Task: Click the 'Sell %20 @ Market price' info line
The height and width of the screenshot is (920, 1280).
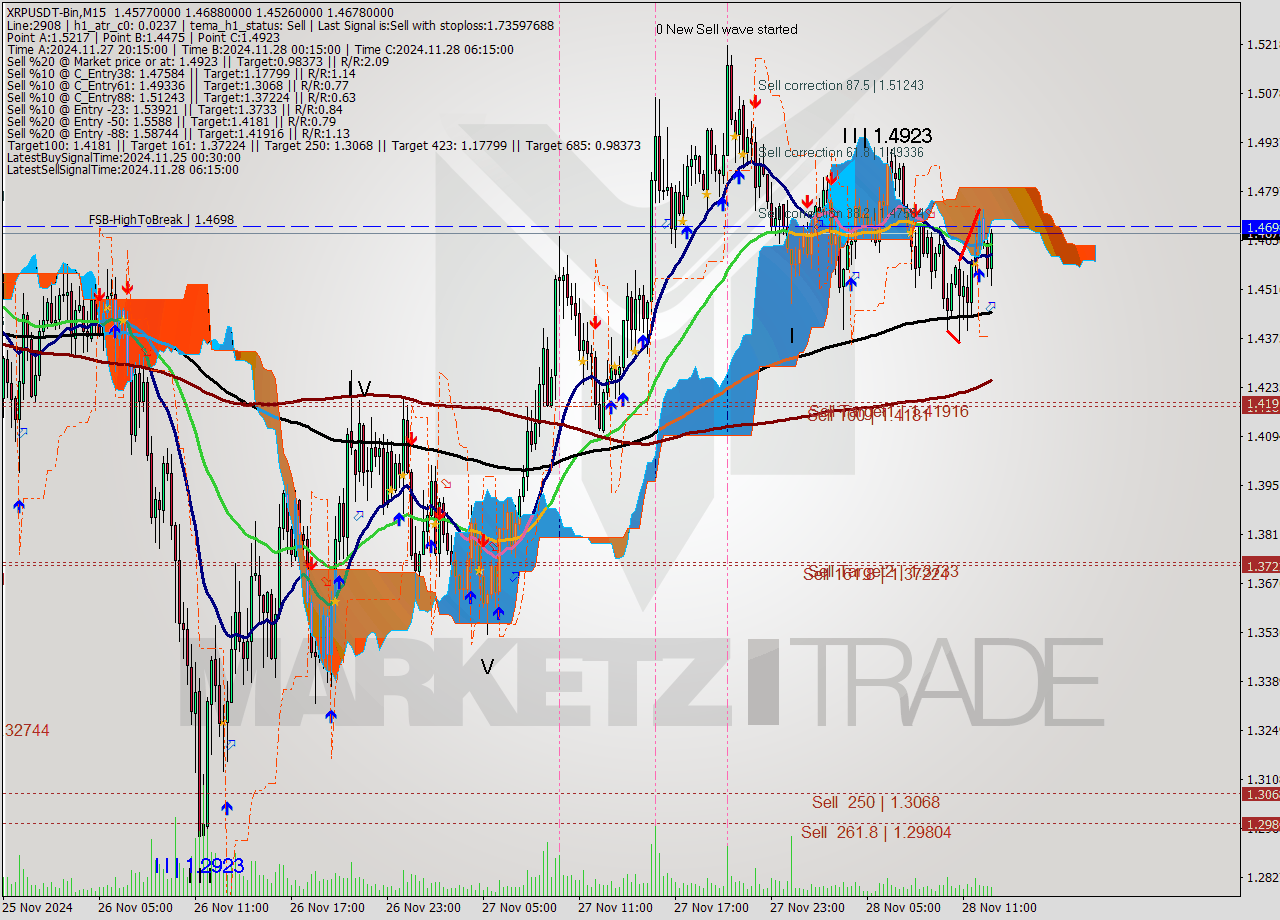Action: (x=198, y=61)
